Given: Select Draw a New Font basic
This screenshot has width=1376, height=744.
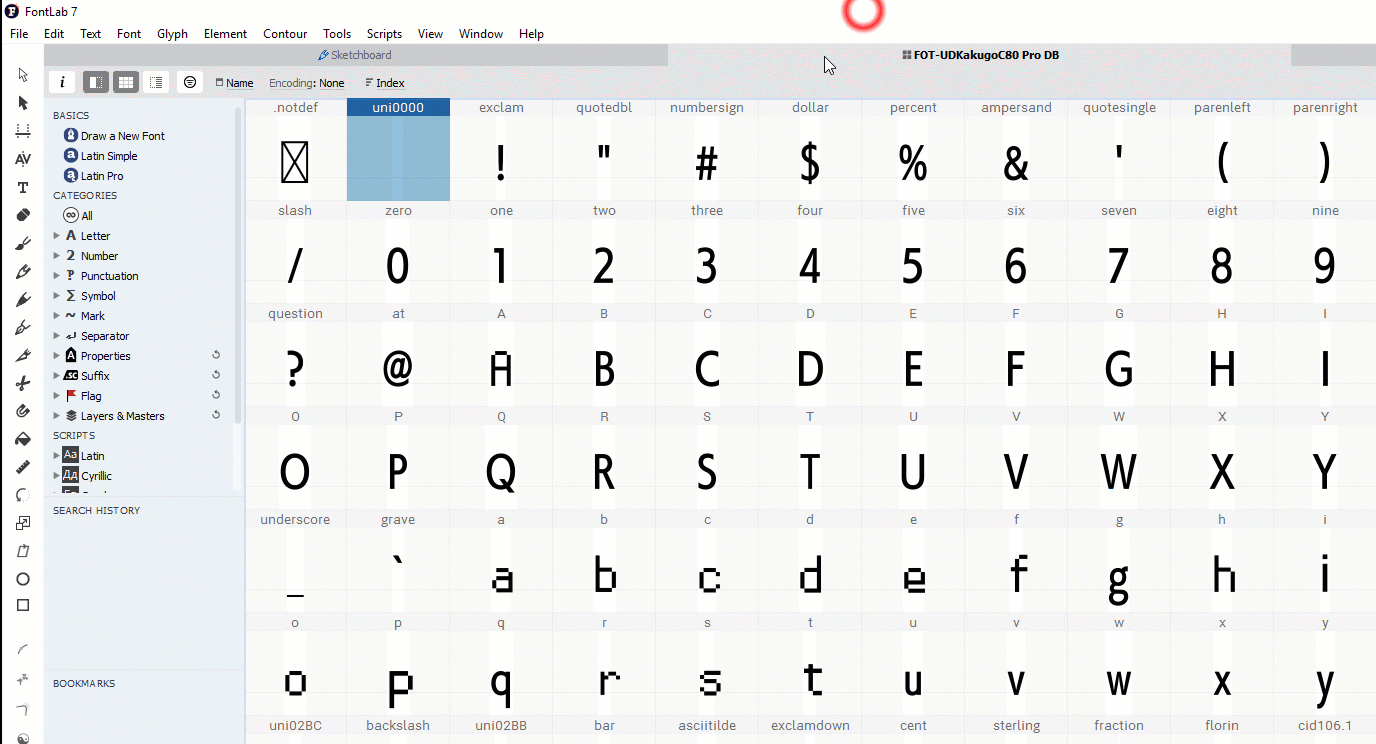Looking at the screenshot, I should (114, 136).
